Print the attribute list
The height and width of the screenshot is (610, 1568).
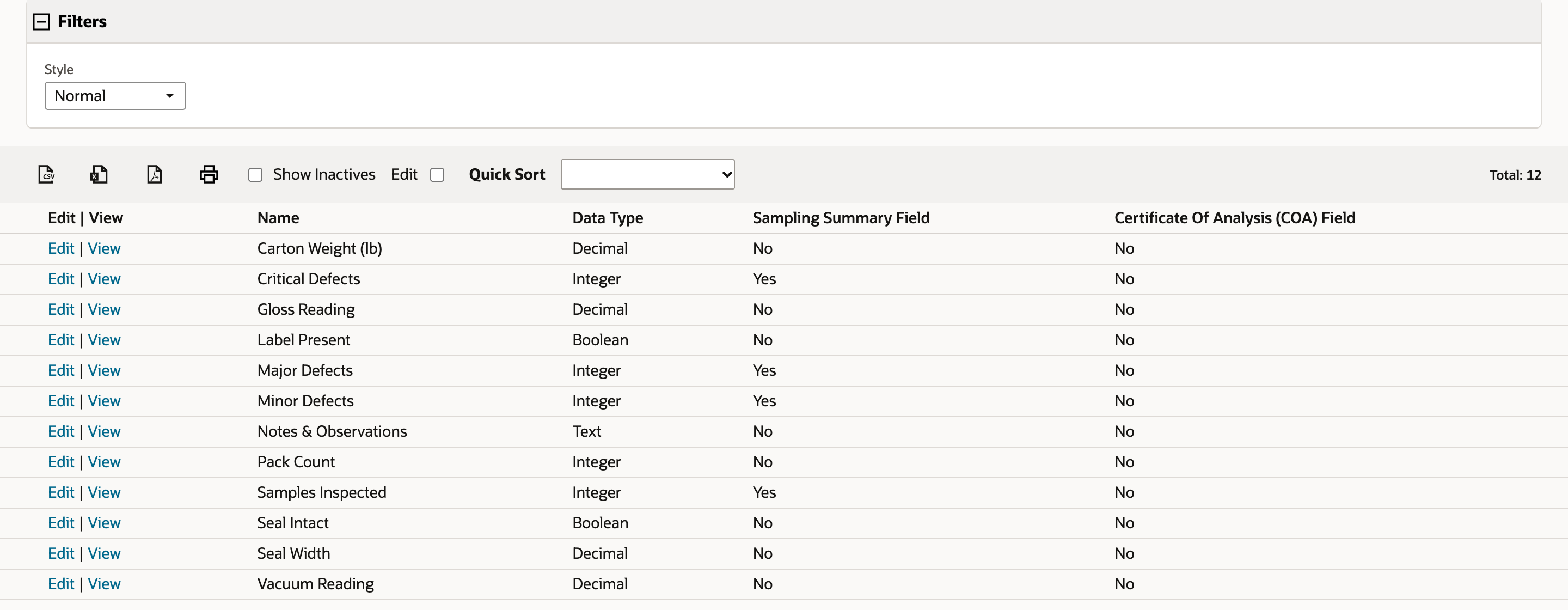209,175
